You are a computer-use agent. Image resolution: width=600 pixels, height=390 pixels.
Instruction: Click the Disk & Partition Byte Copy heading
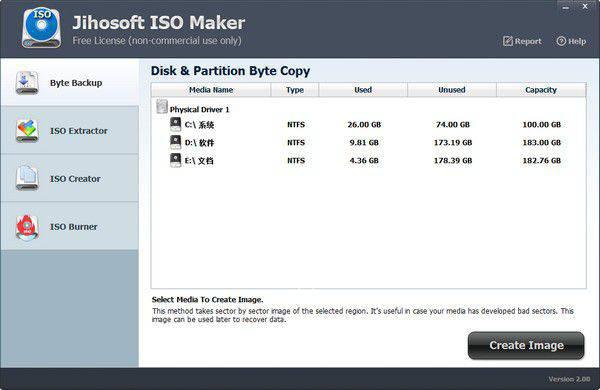[x=230, y=71]
